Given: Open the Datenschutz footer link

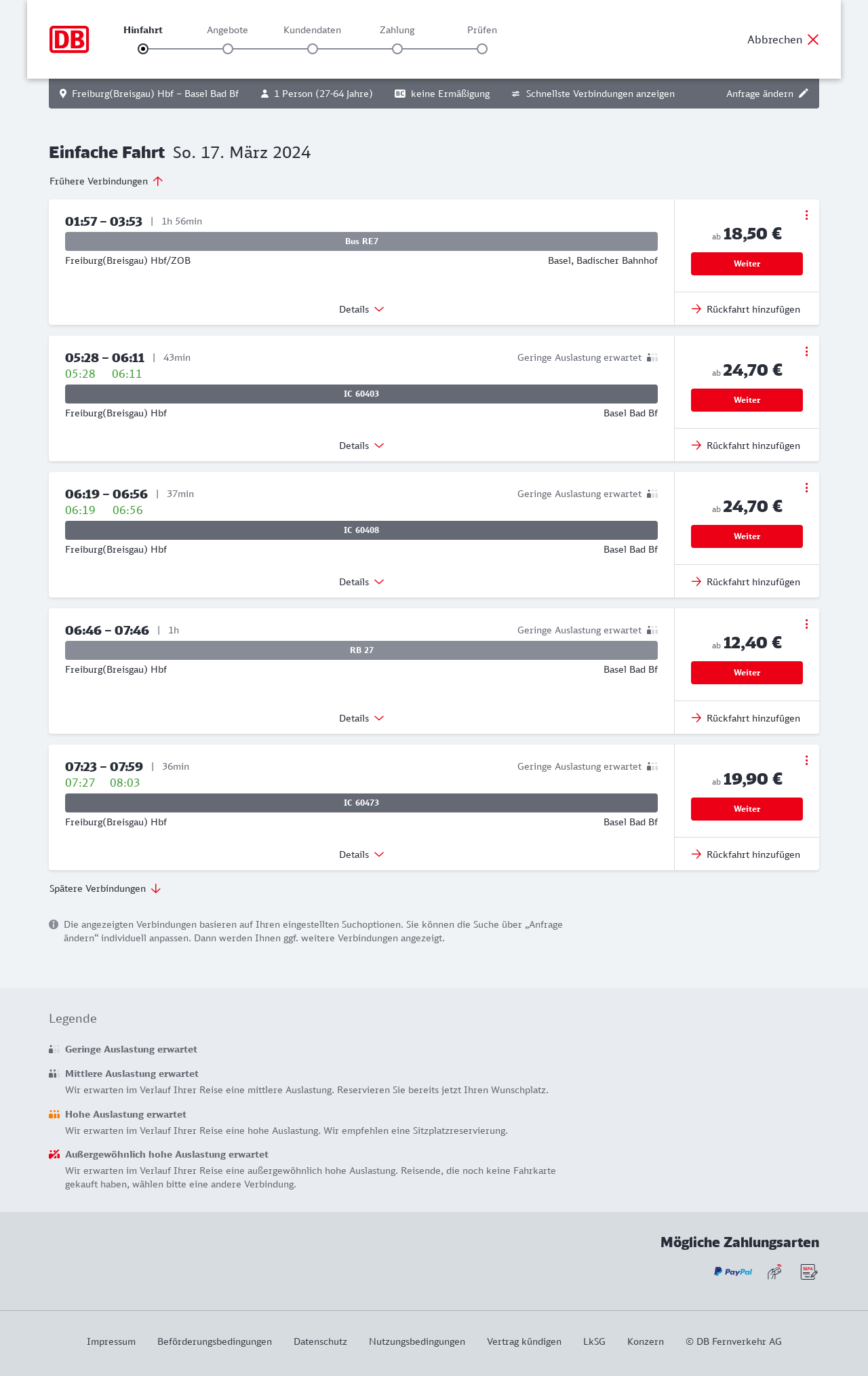Looking at the screenshot, I should (x=320, y=1341).
